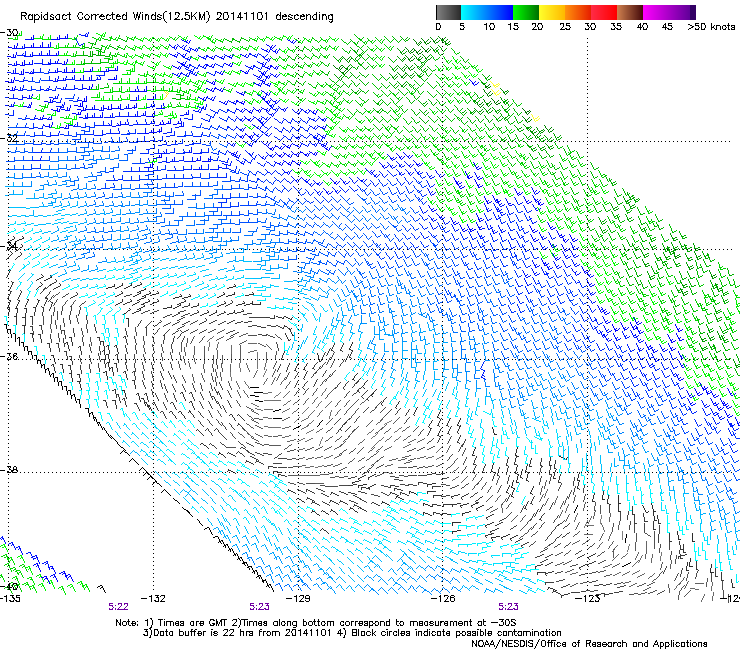This screenshot has height=650, width=740.
Task: Click the NOAA/NESDIS credit text
Action: tap(589, 643)
